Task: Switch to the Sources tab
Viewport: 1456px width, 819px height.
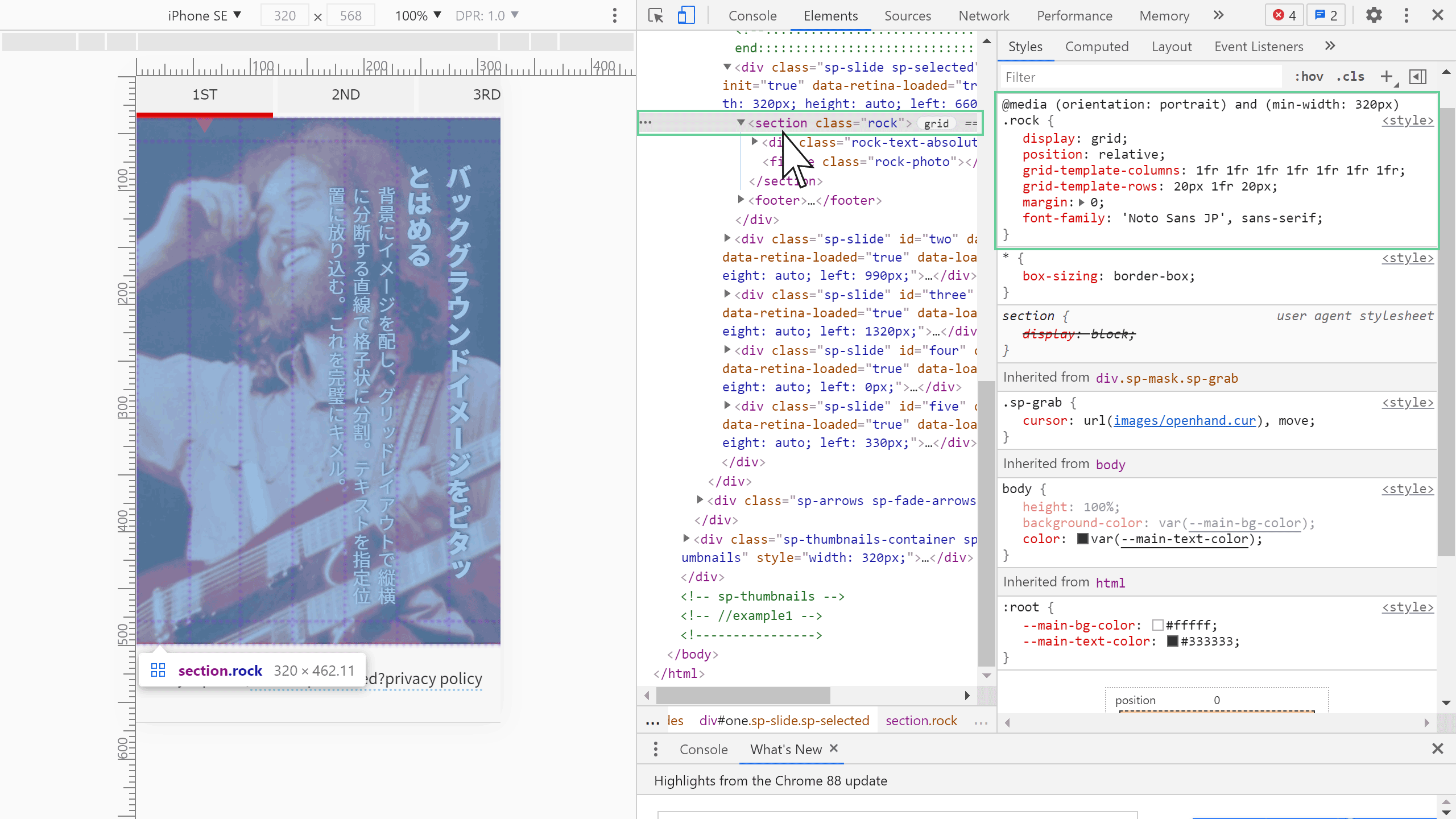Action: (x=908, y=15)
